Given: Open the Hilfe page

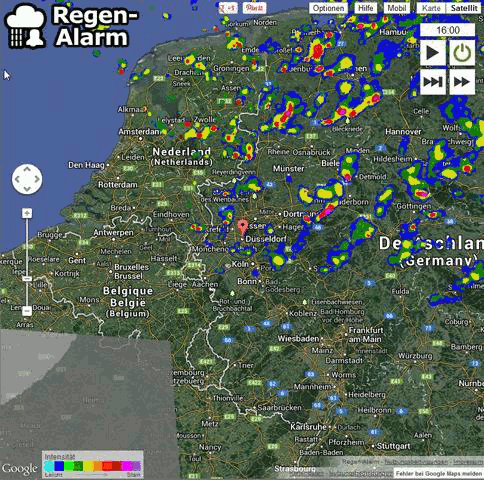Looking at the screenshot, I should pyautogui.click(x=366, y=8).
